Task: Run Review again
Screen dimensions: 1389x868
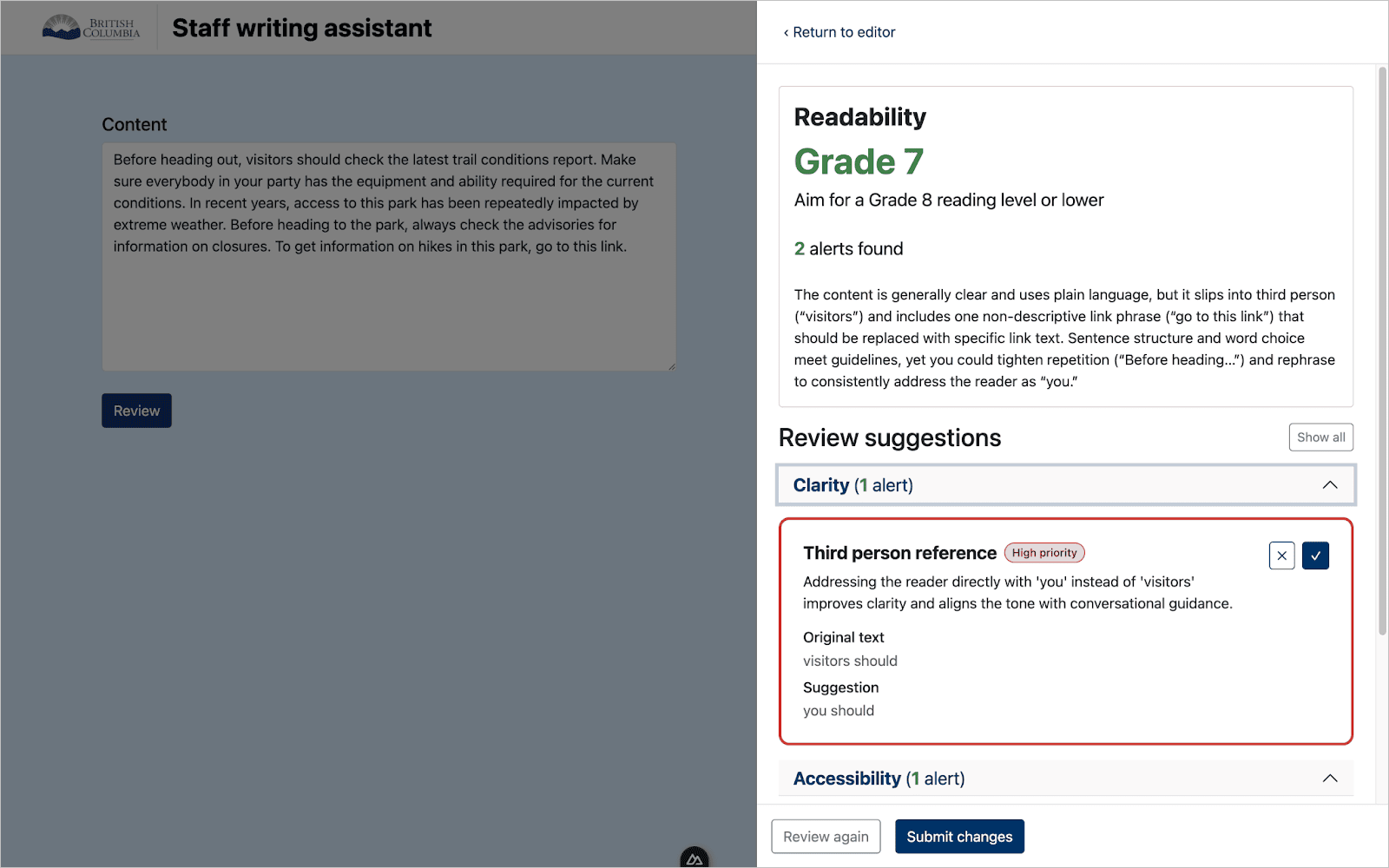Action: coord(825,836)
